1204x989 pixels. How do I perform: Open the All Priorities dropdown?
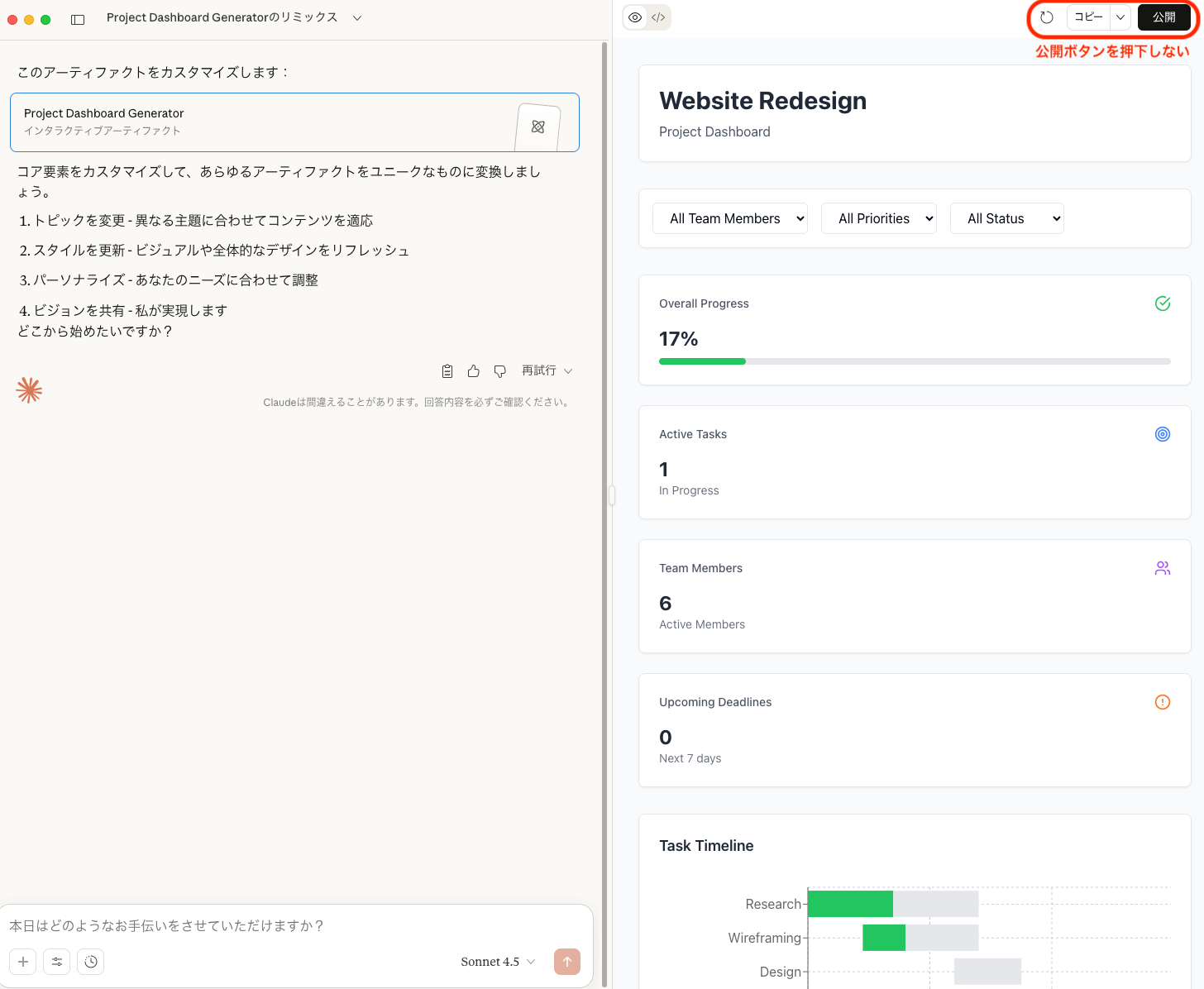(x=878, y=218)
